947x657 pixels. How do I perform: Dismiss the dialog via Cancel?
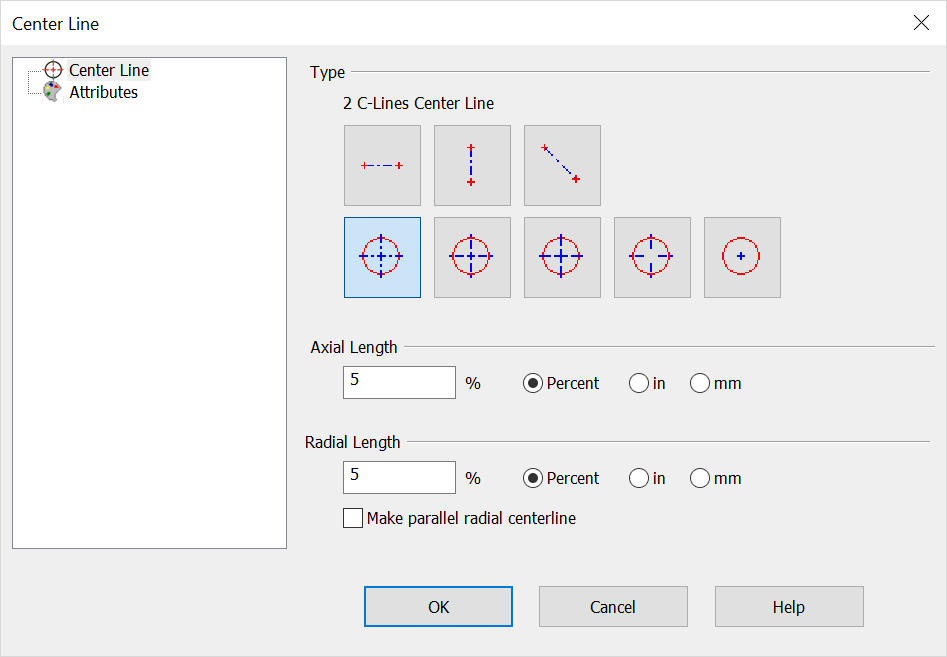pos(613,606)
